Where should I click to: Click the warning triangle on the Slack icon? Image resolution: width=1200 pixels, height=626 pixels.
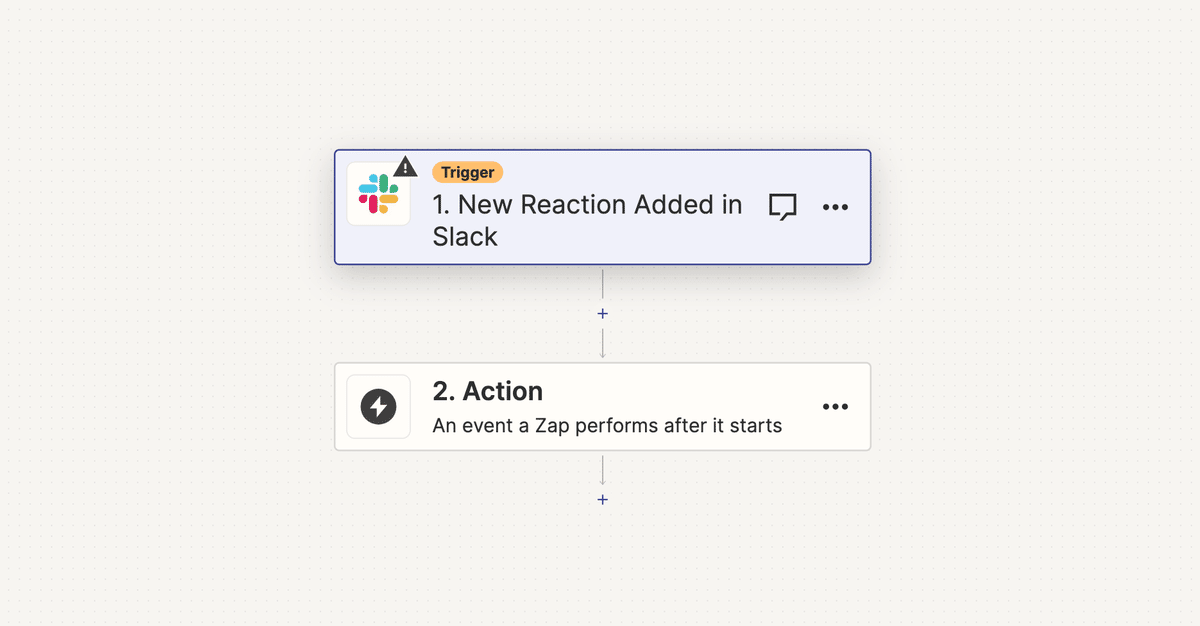coord(405,167)
